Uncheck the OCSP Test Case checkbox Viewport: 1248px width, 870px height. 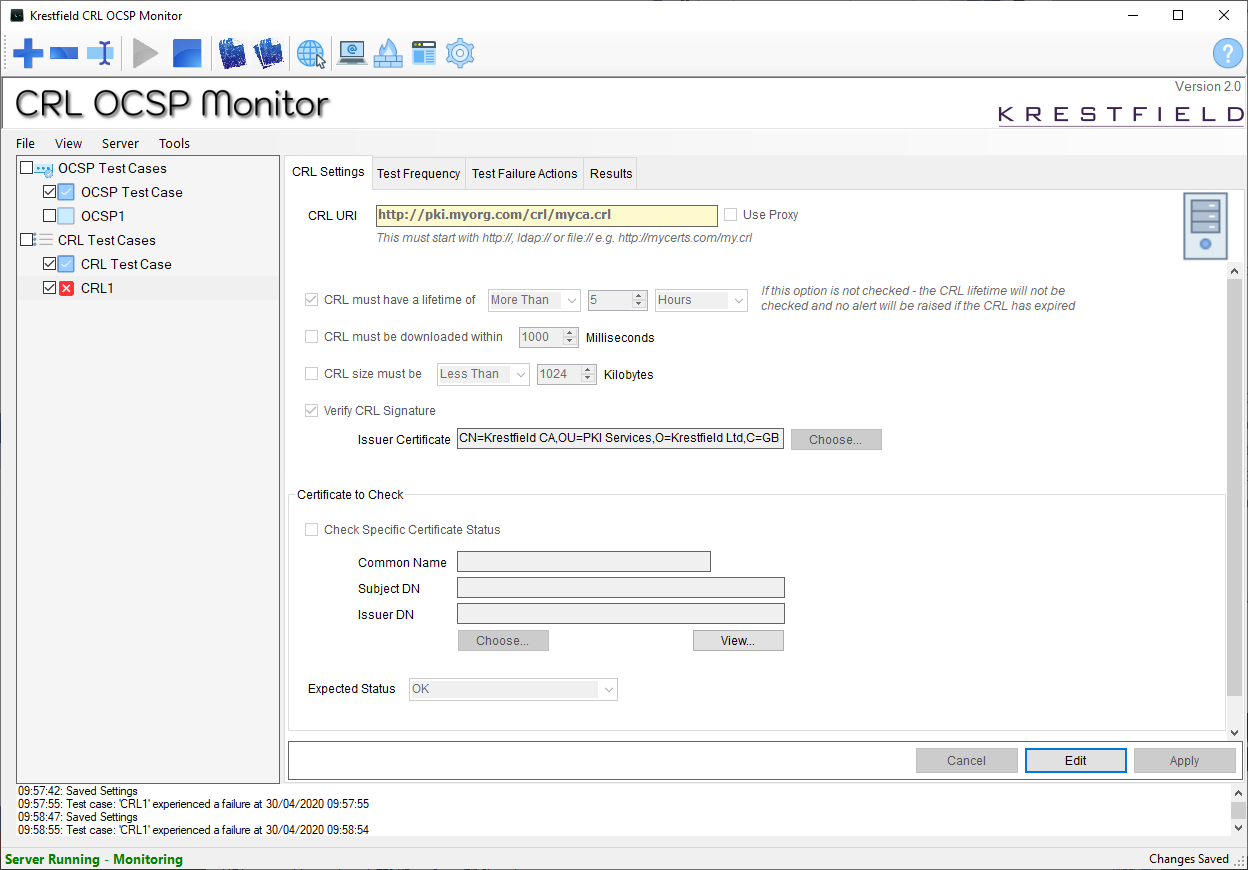click(49, 192)
